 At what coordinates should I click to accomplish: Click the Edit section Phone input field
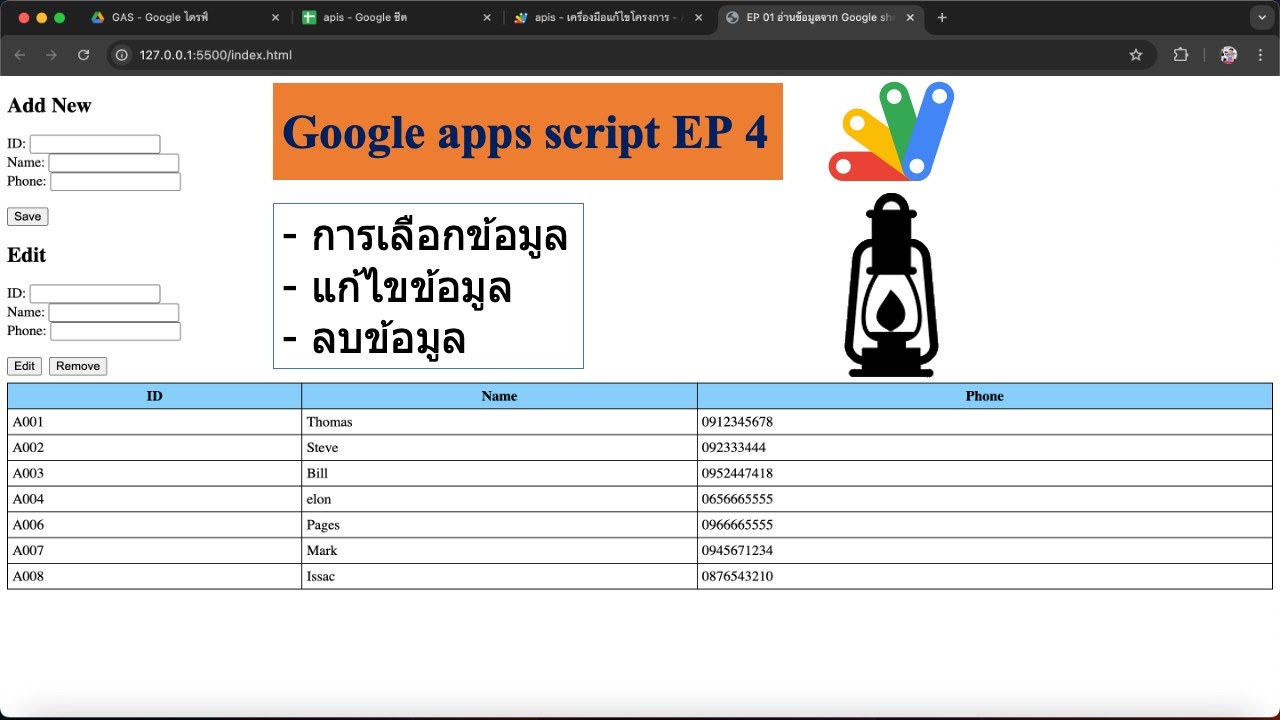pos(115,331)
